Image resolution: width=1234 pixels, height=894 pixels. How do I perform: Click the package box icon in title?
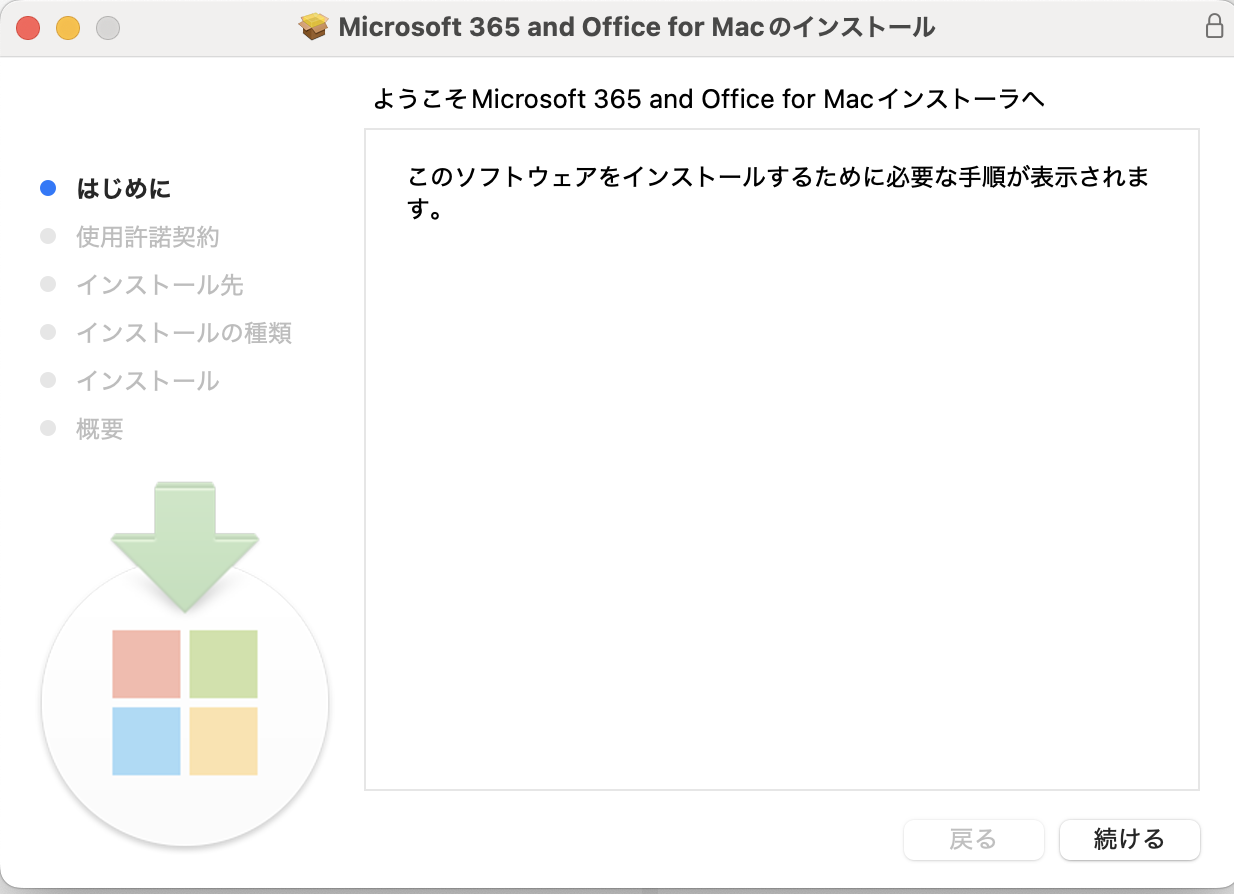315,27
